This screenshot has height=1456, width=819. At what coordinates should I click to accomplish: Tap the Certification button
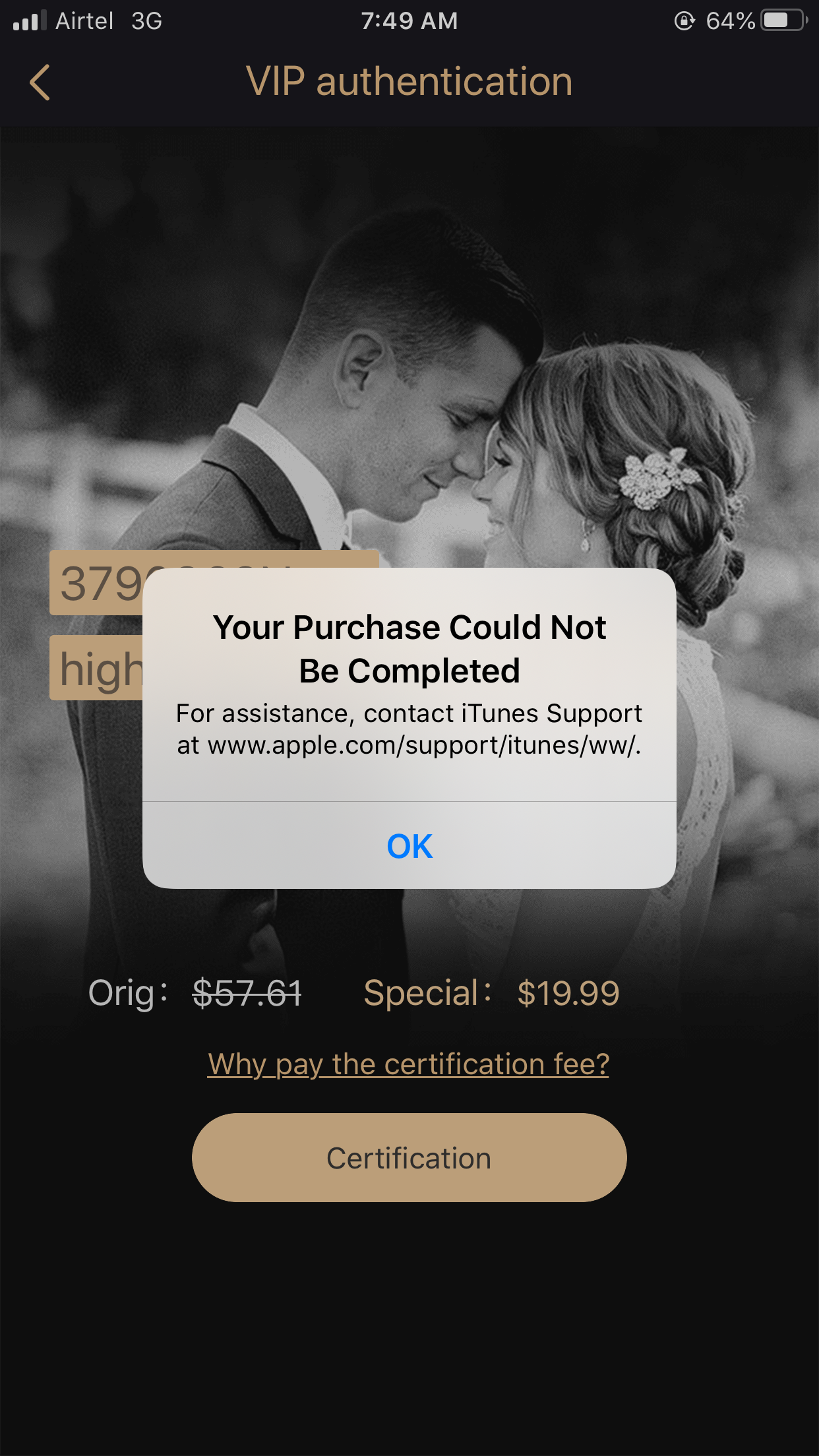(409, 1158)
